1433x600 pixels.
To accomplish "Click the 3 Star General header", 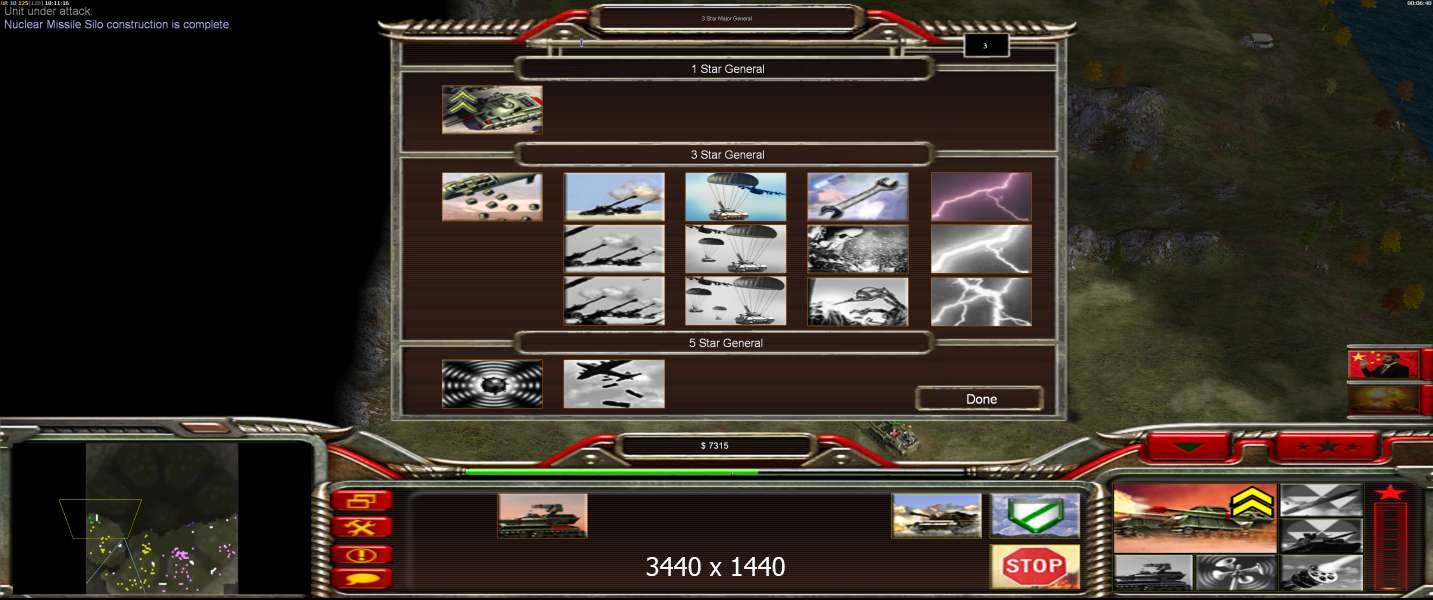I will pyautogui.click(x=727, y=155).
